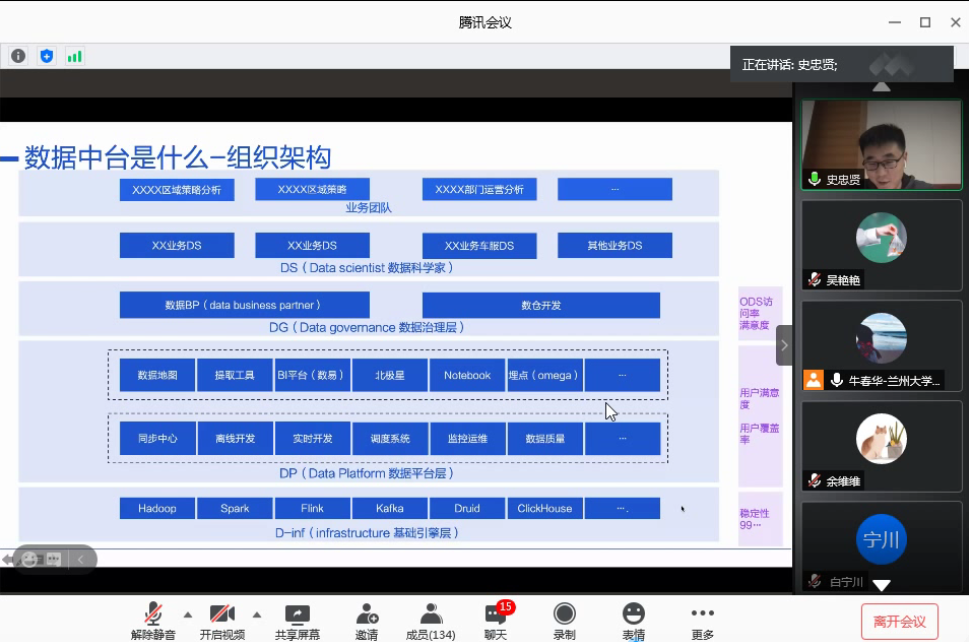The image size is (969, 642).
Task: Open the 成员 members list
Action: (430, 621)
